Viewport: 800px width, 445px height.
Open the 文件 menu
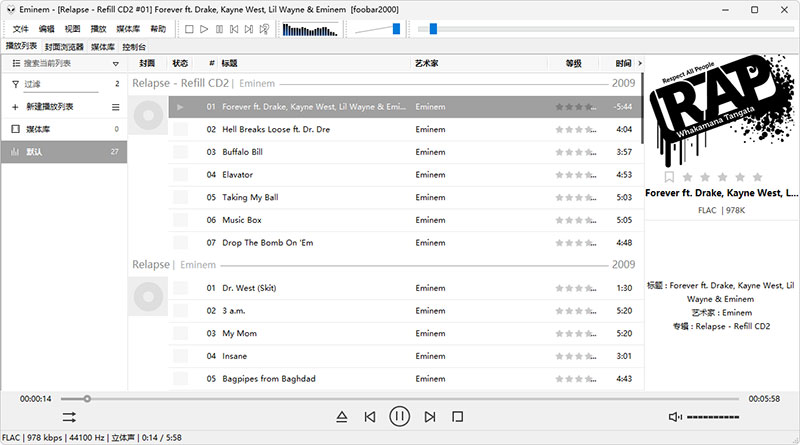pos(21,29)
